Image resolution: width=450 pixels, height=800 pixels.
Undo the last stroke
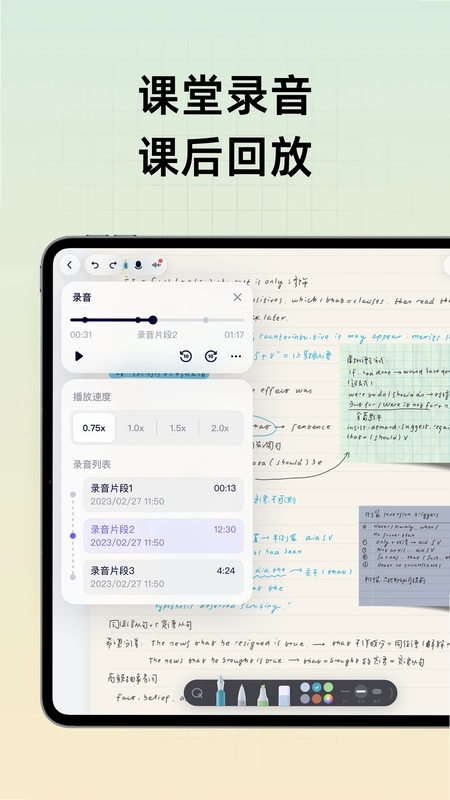(x=95, y=265)
